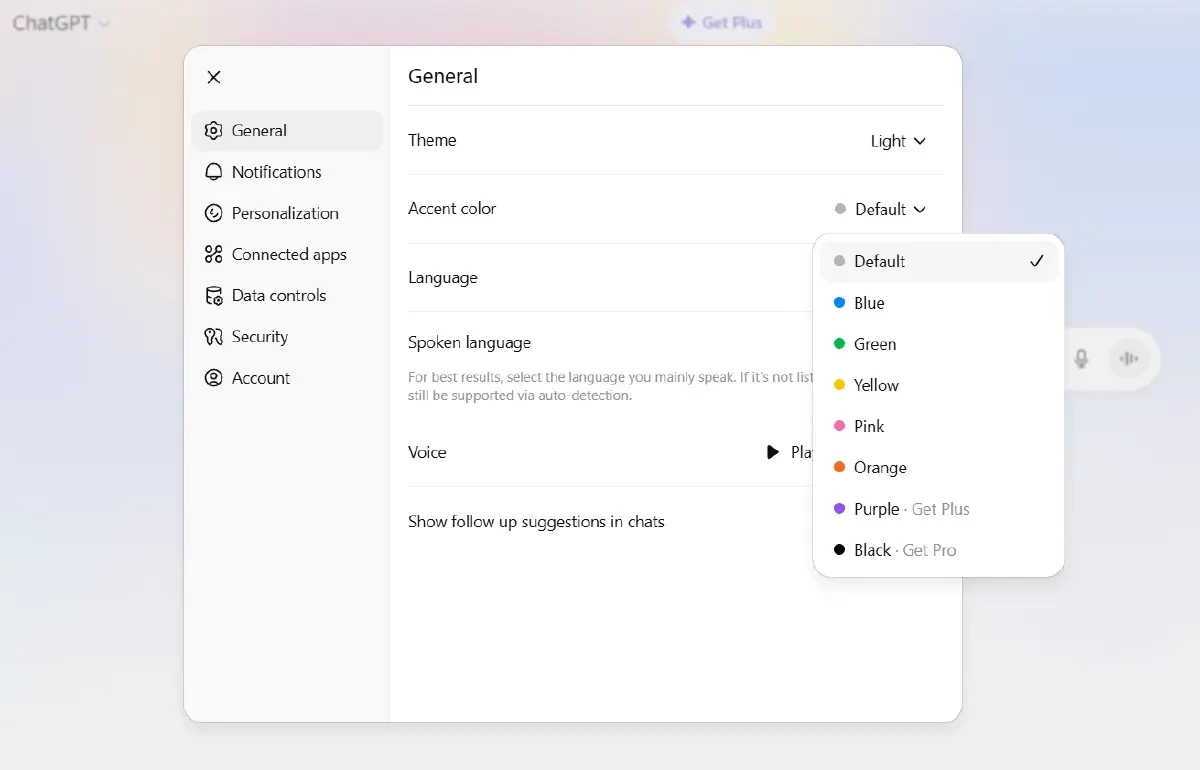1200x770 pixels.
Task: Click the Accent color label
Action: pos(452,208)
